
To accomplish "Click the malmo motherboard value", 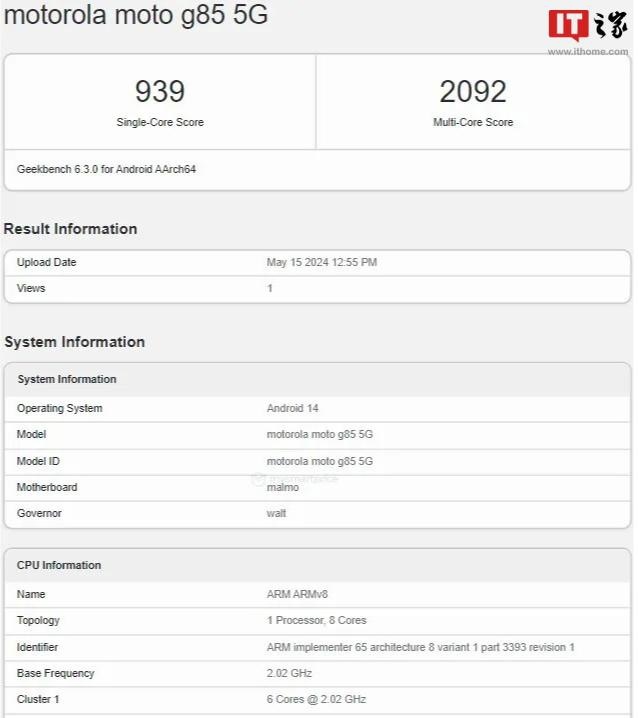I will click(284, 487).
